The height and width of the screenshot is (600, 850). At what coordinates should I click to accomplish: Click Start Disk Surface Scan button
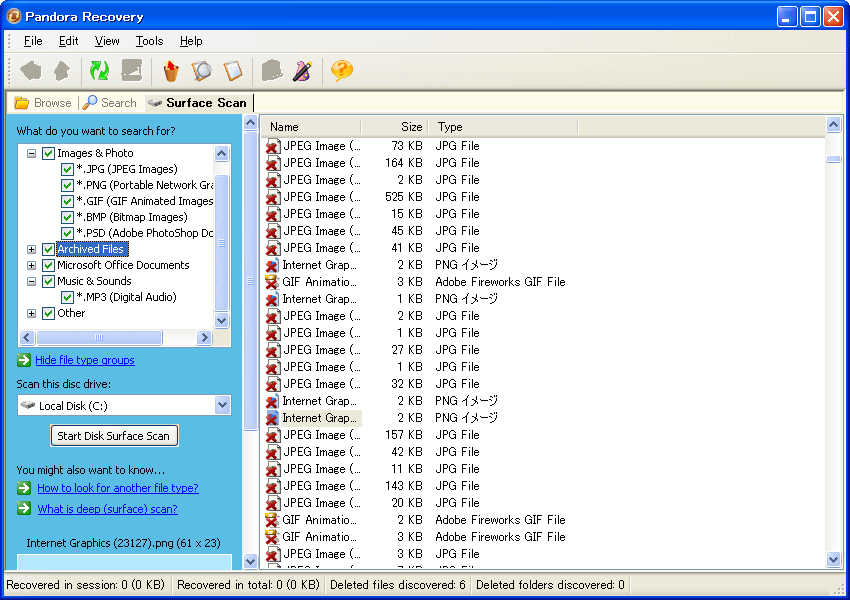114,436
